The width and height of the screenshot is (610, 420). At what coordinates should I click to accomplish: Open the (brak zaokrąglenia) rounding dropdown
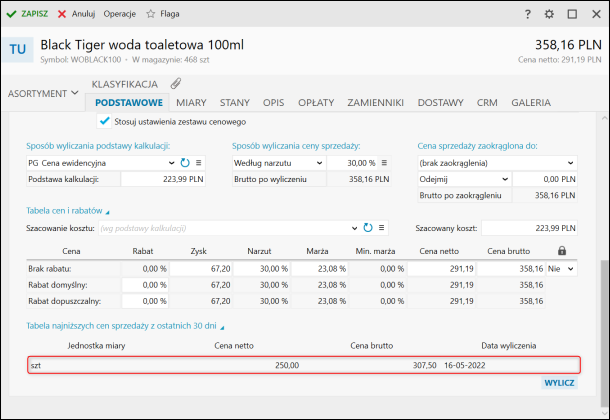coord(497,163)
